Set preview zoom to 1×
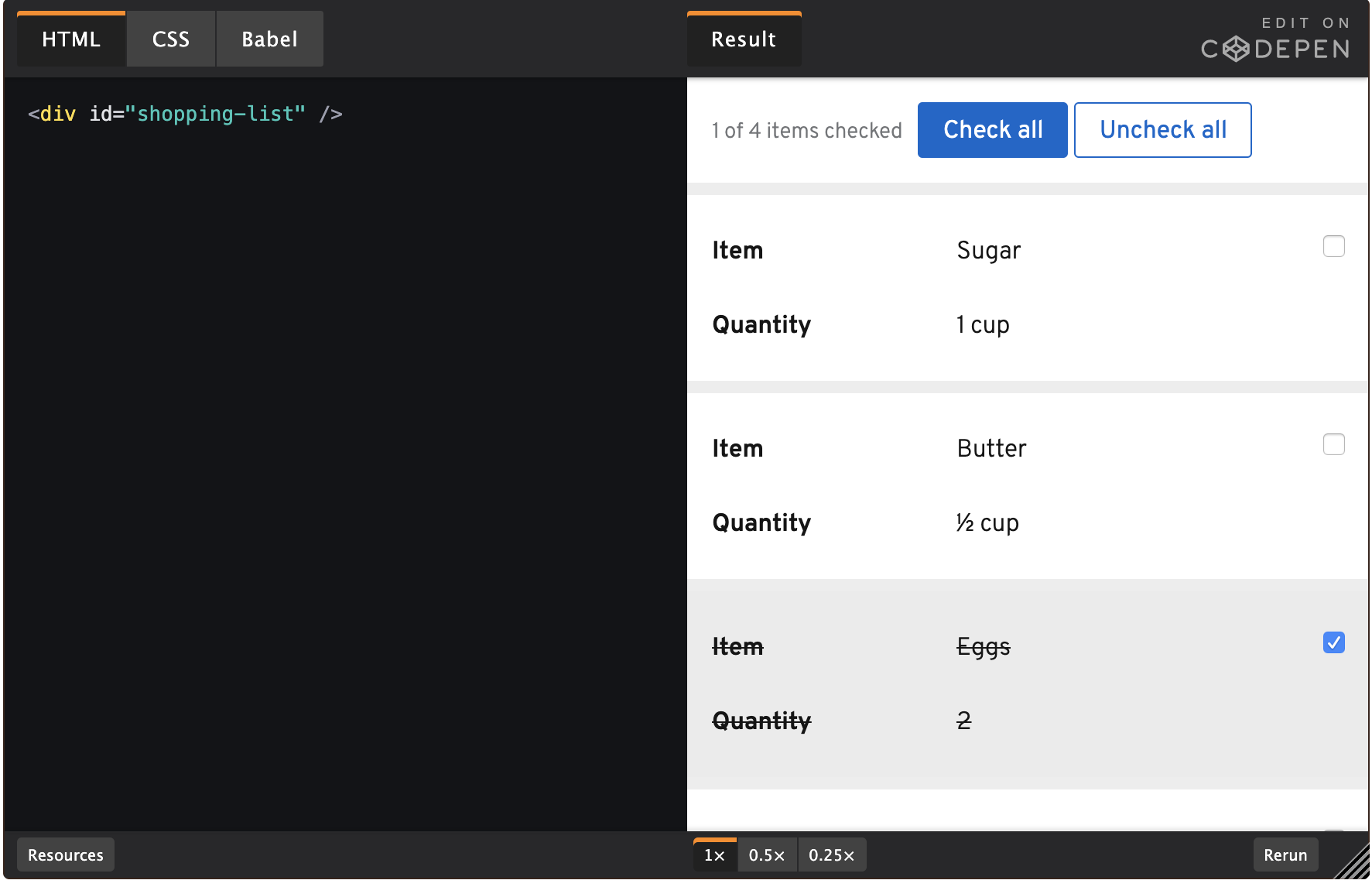 [x=714, y=855]
